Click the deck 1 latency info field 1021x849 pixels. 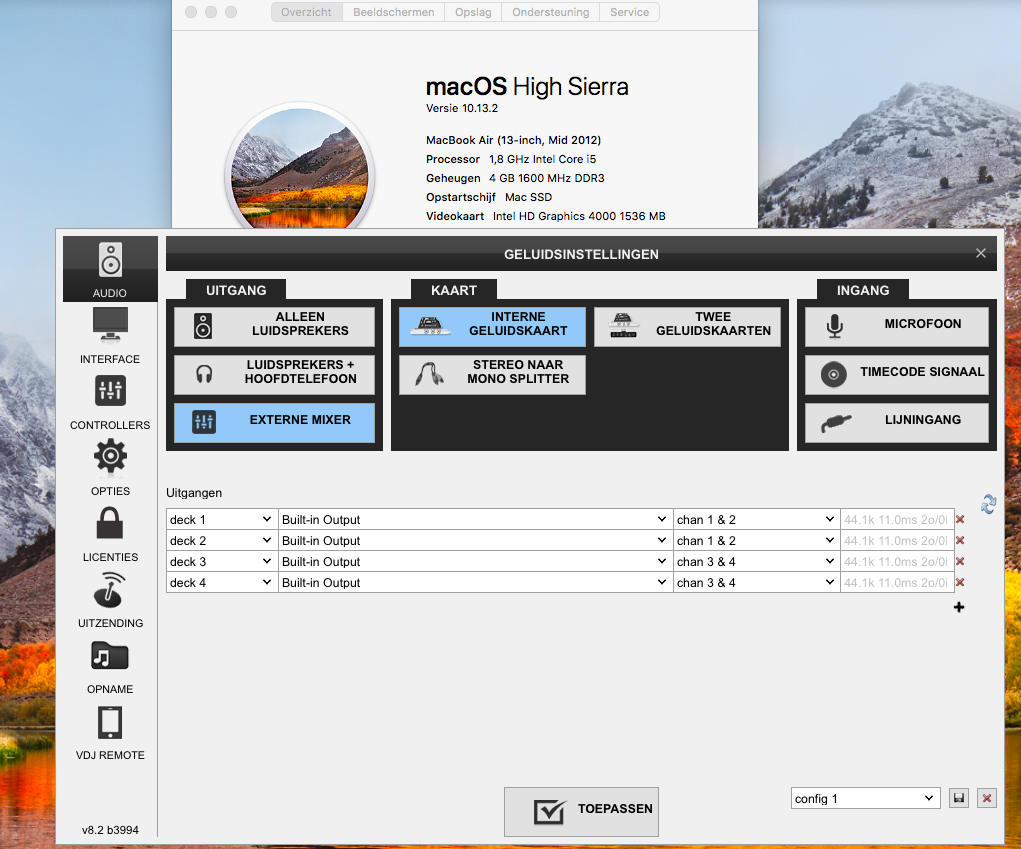tap(897, 520)
